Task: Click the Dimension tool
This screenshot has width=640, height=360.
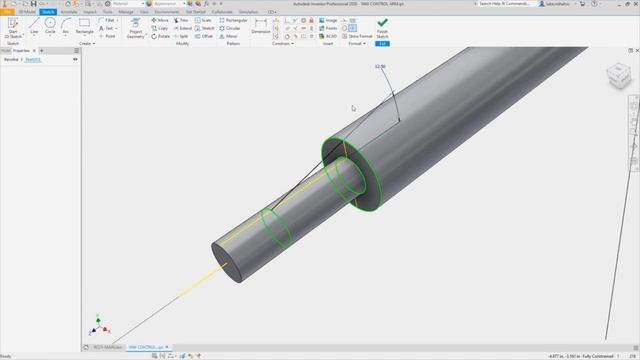Action: [261, 26]
